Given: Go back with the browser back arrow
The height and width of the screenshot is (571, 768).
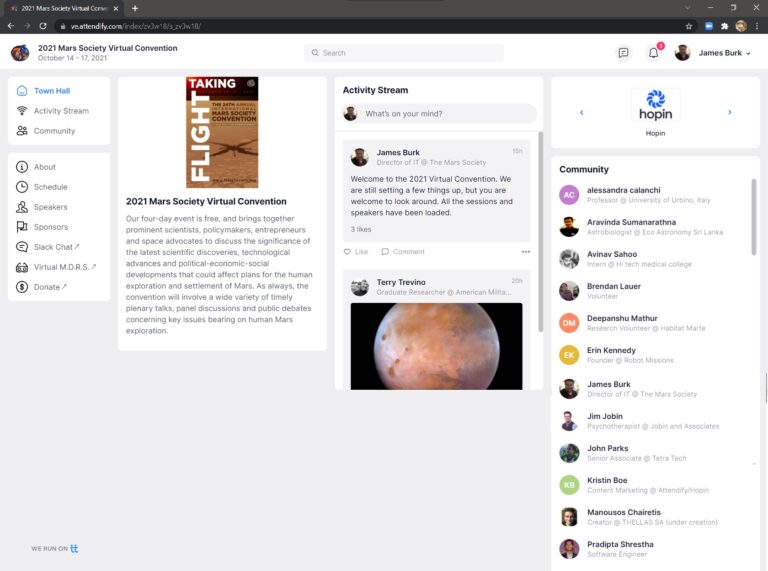Looking at the screenshot, I should [11, 26].
